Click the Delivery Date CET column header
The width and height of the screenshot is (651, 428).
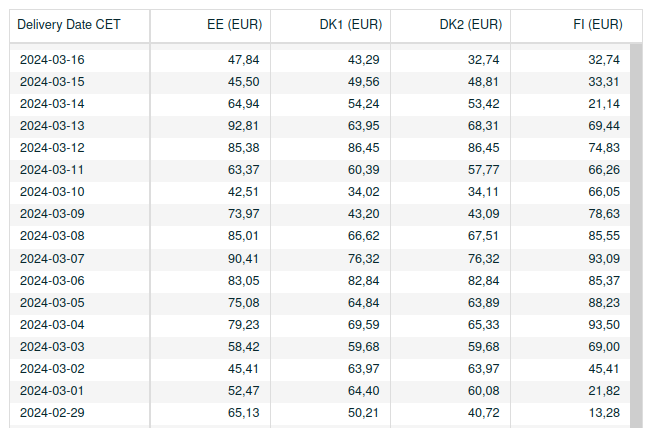(80, 25)
